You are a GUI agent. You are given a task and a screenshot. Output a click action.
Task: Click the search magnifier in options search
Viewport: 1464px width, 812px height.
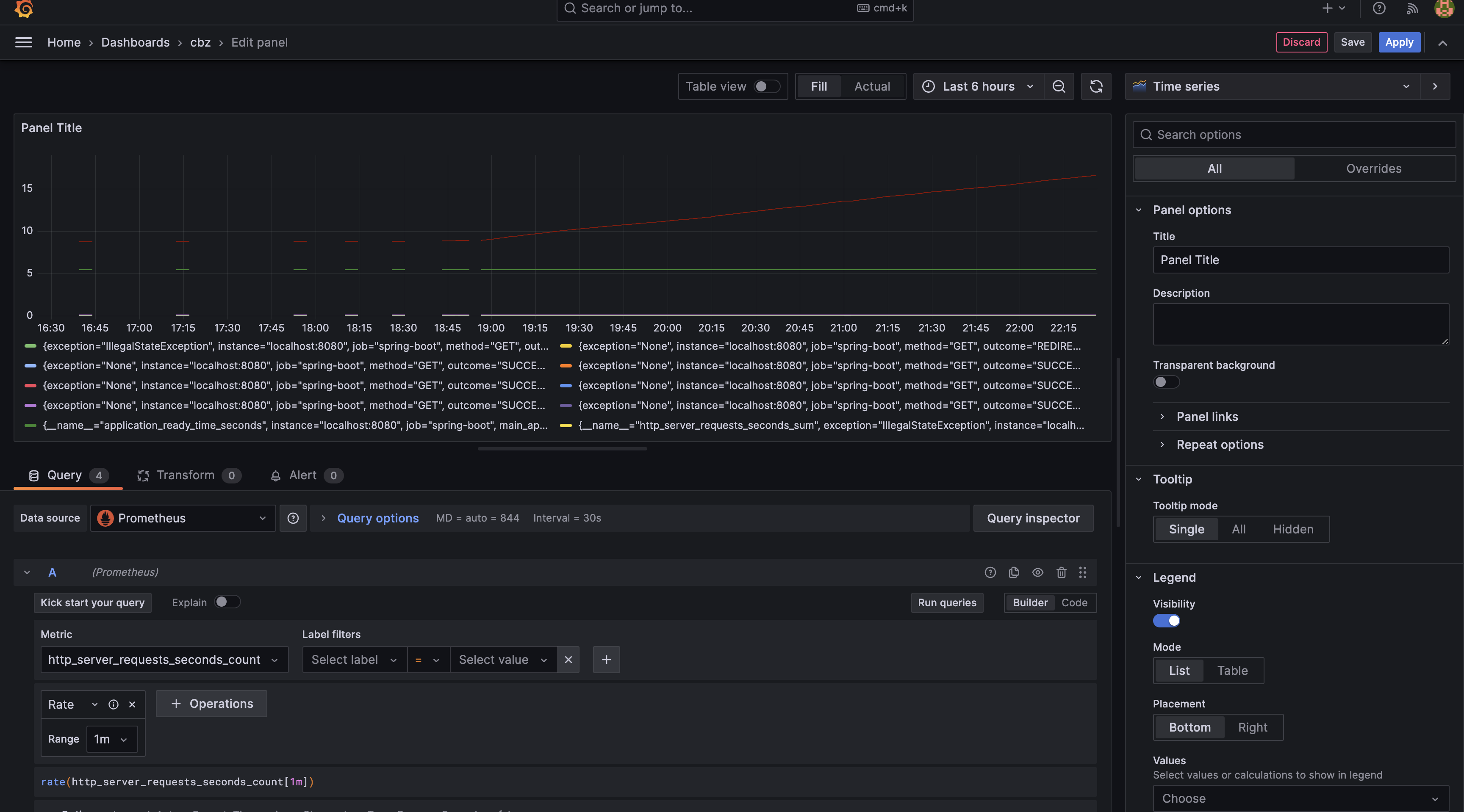tap(1146, 135)
